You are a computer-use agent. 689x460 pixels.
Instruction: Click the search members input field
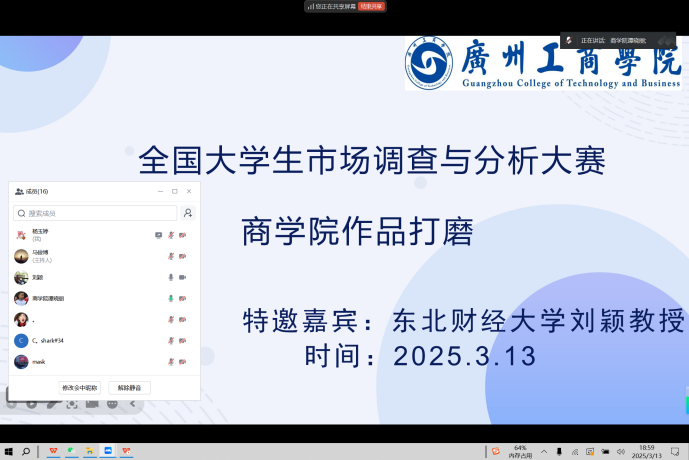(95, 213)
